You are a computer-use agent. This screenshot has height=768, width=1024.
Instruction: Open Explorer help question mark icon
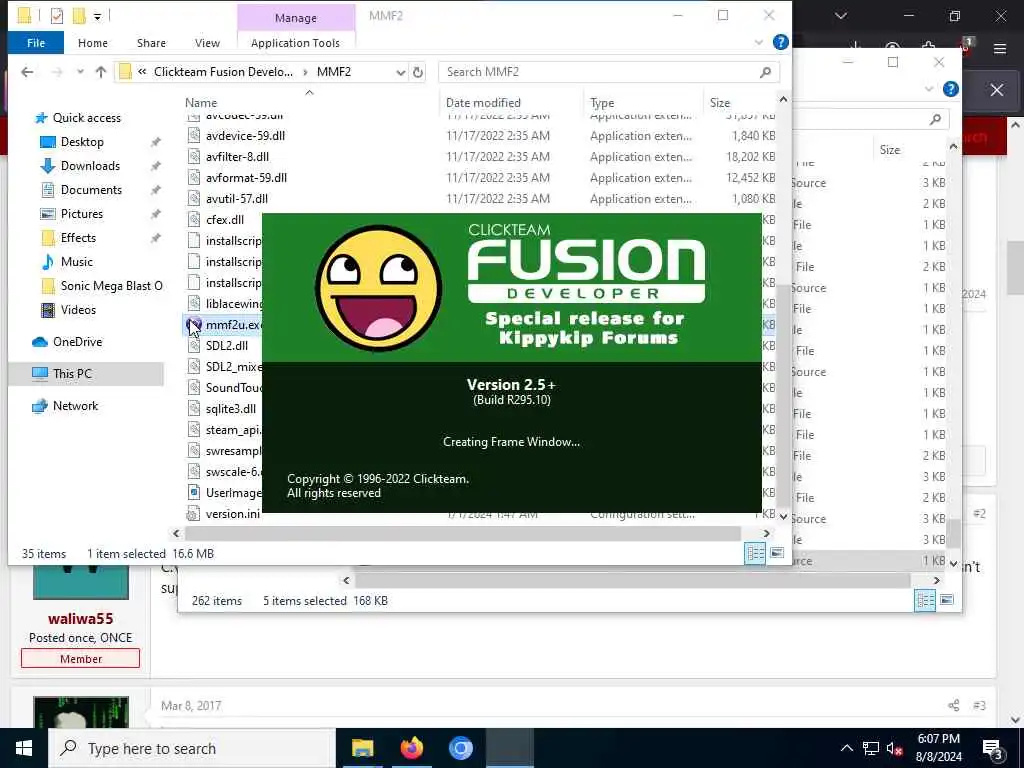coord(780,42)
